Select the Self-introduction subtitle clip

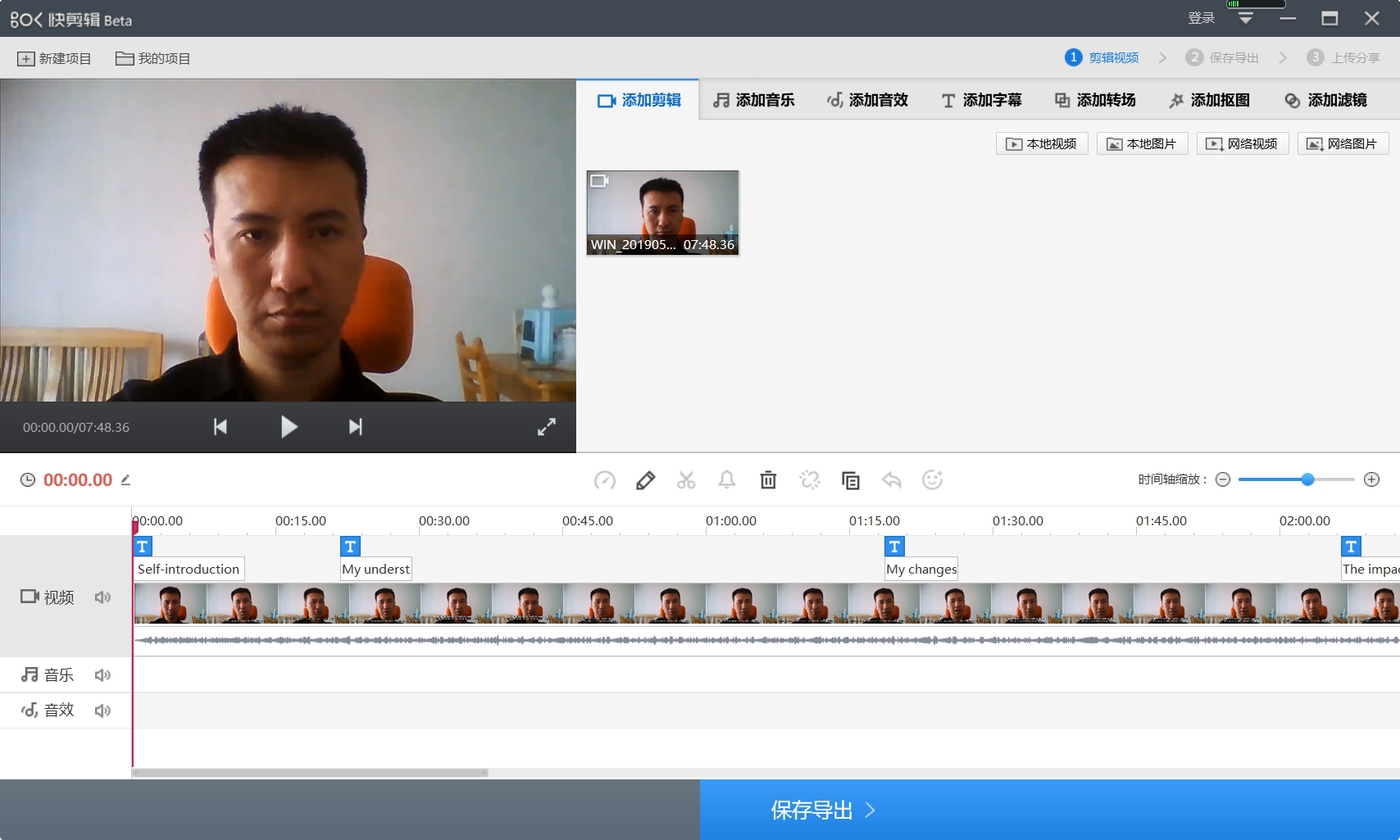pyautogui.click(x=189, y=570)
